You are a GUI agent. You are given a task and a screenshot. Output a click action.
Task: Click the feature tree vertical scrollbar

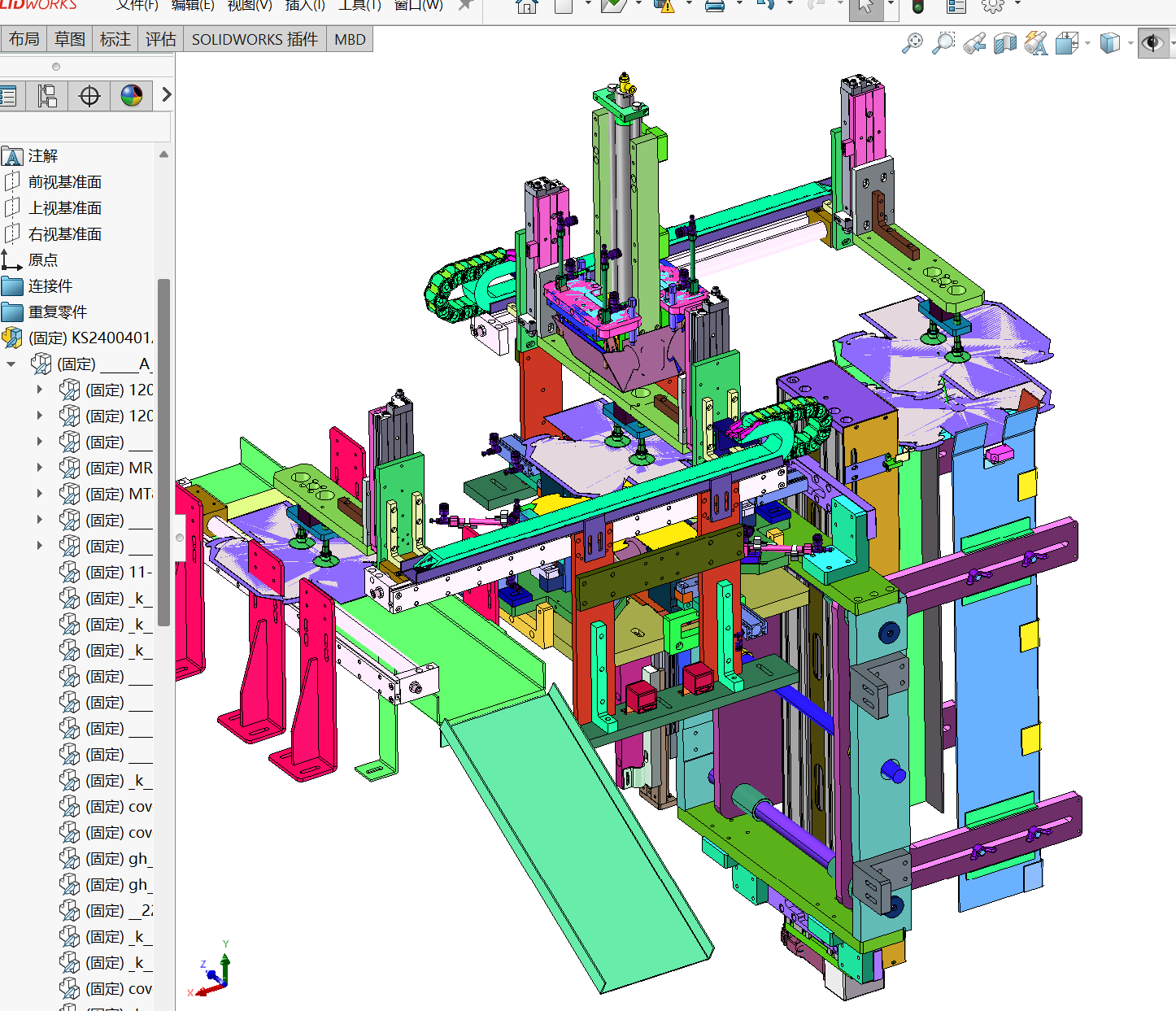click(x=163, y=452)
